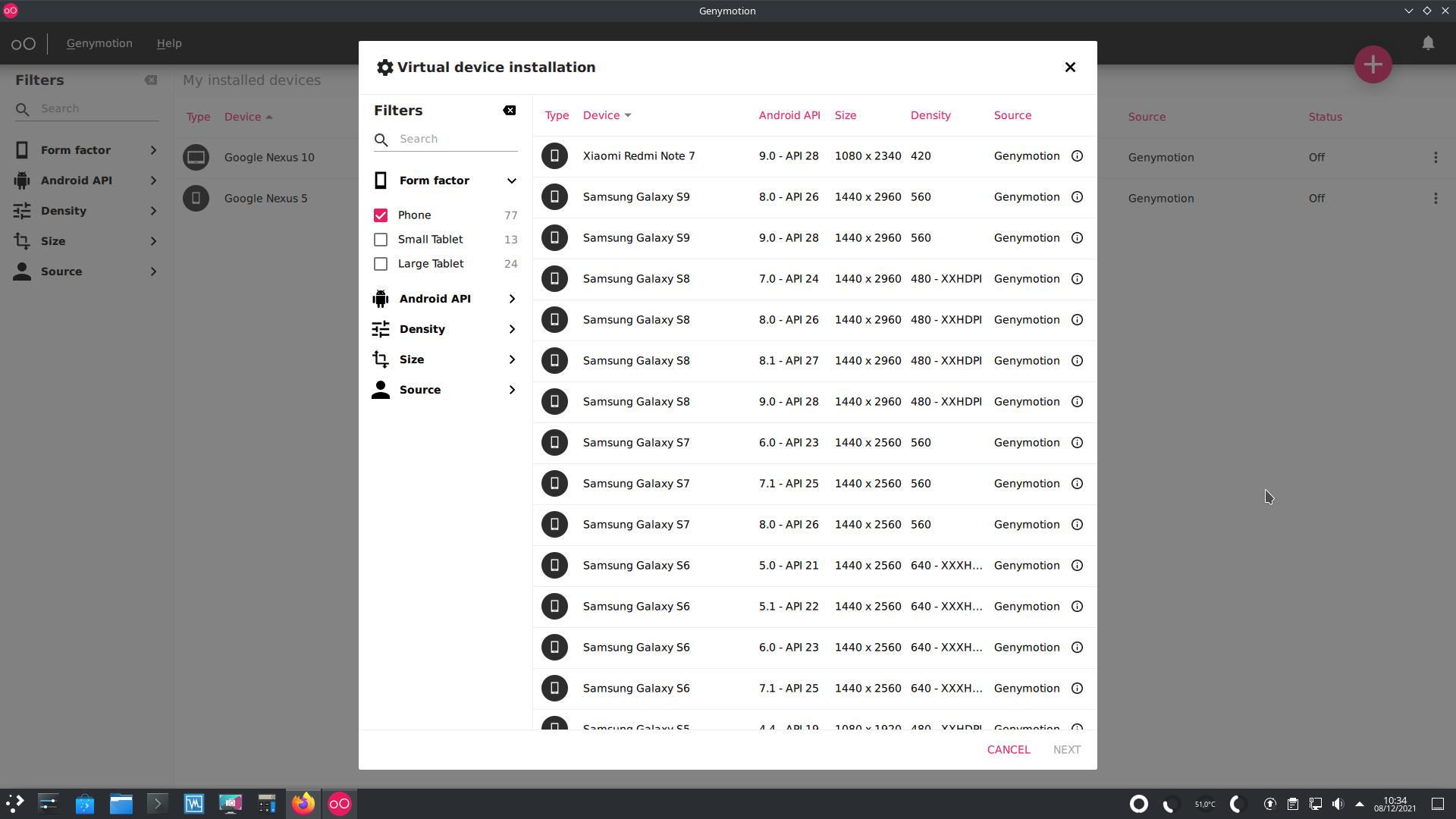Click phone icon of Samsung Galaxy S7 API 25
Image resolution: width=1456 pixels, height=819 pixels.
click(554, 484)
